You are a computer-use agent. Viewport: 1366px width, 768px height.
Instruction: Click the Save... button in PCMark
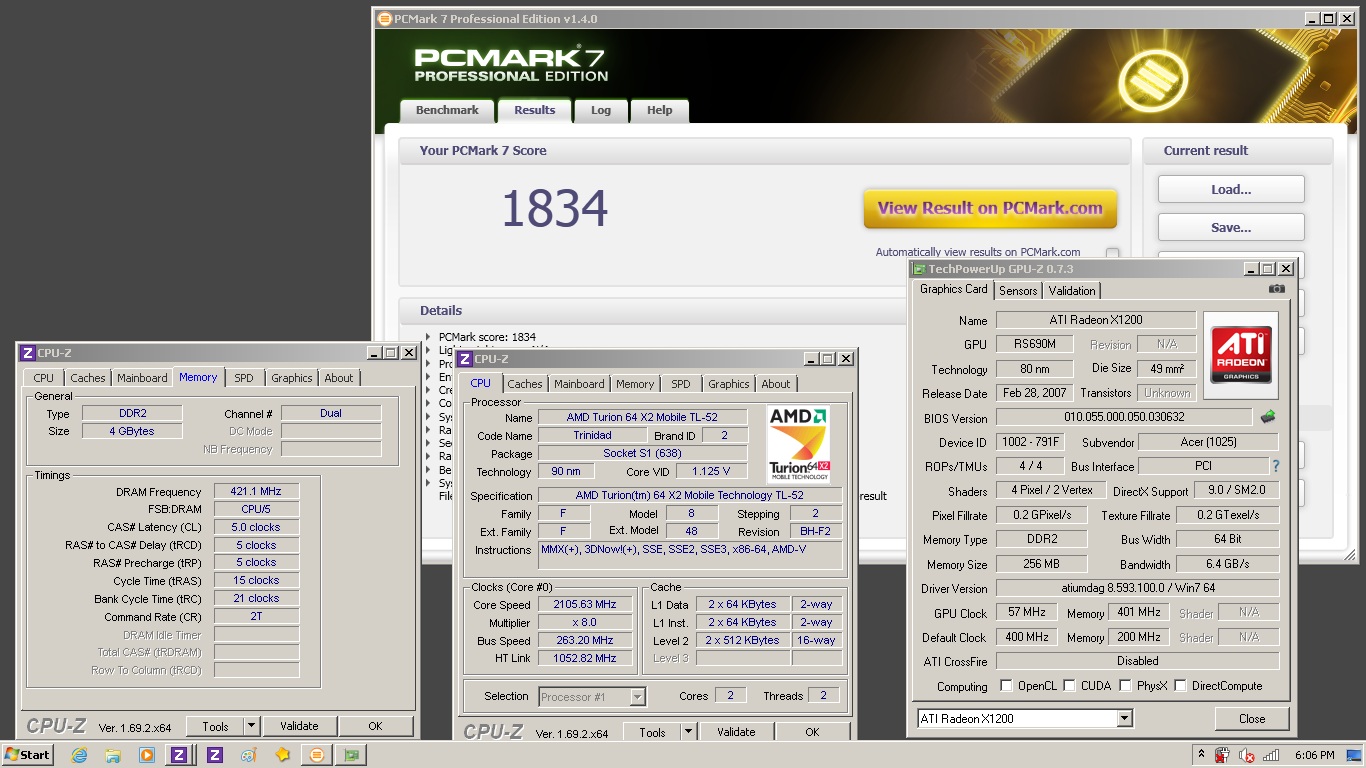[1231, 227]
